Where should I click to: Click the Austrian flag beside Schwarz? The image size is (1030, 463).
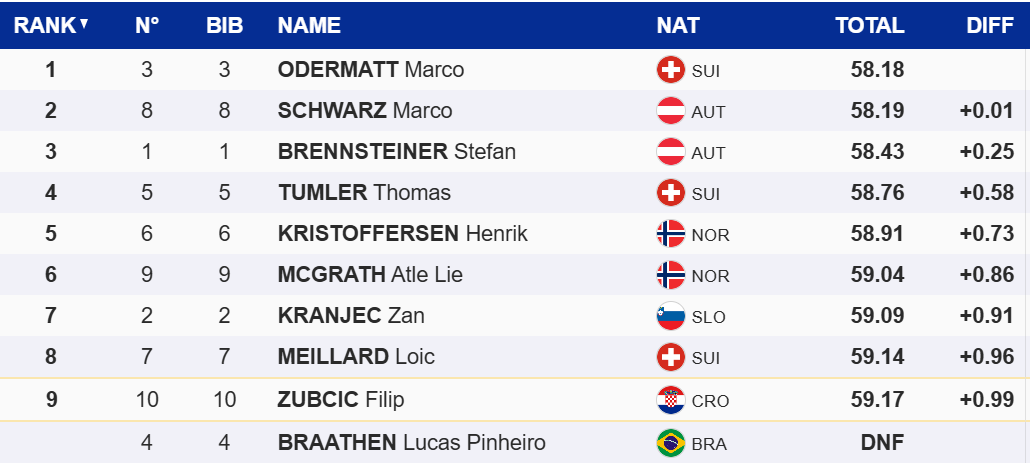coord(670,111)
